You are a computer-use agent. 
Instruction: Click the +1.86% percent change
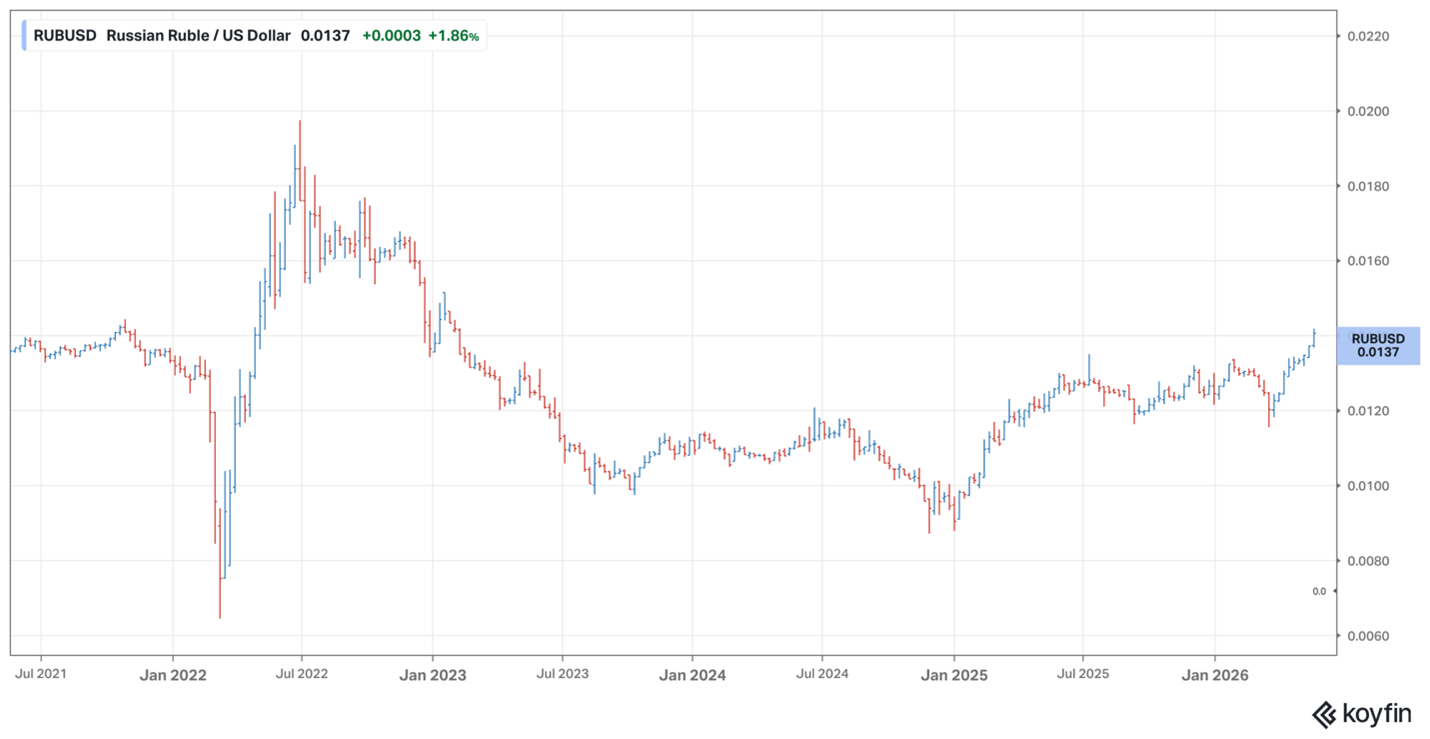coord(454,36)
